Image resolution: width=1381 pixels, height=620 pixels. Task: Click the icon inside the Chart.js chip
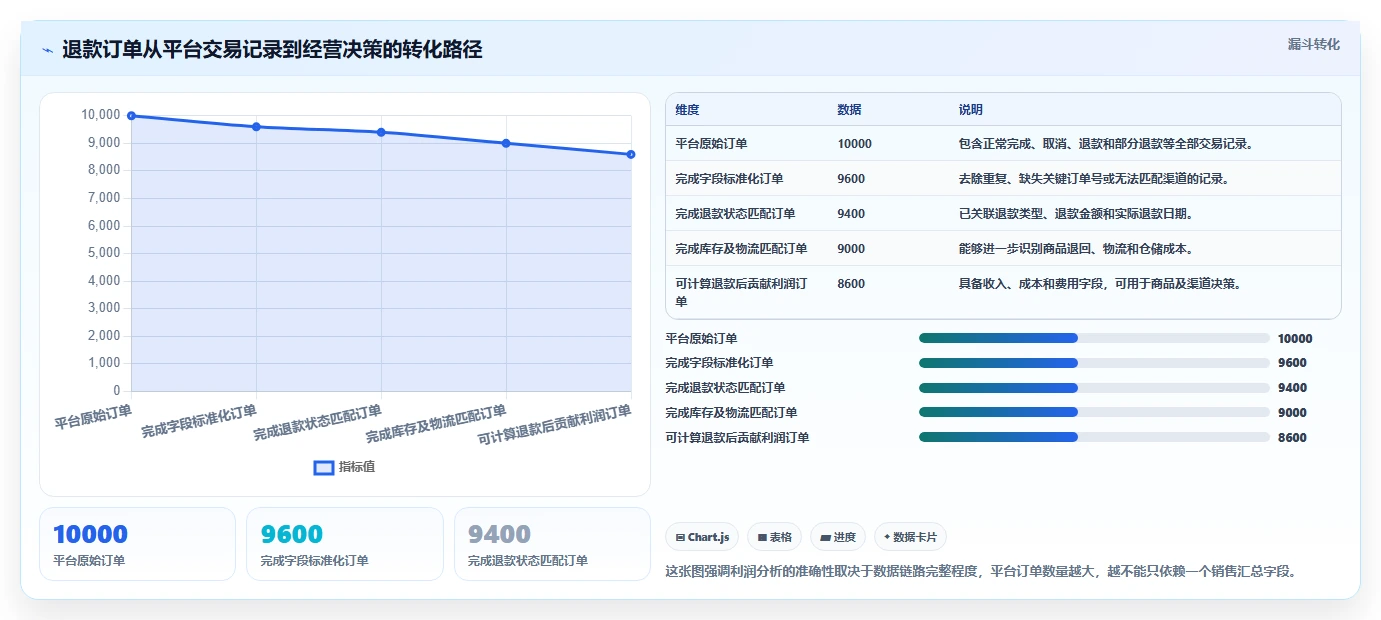pyautogui.click(x=680, y=538)
